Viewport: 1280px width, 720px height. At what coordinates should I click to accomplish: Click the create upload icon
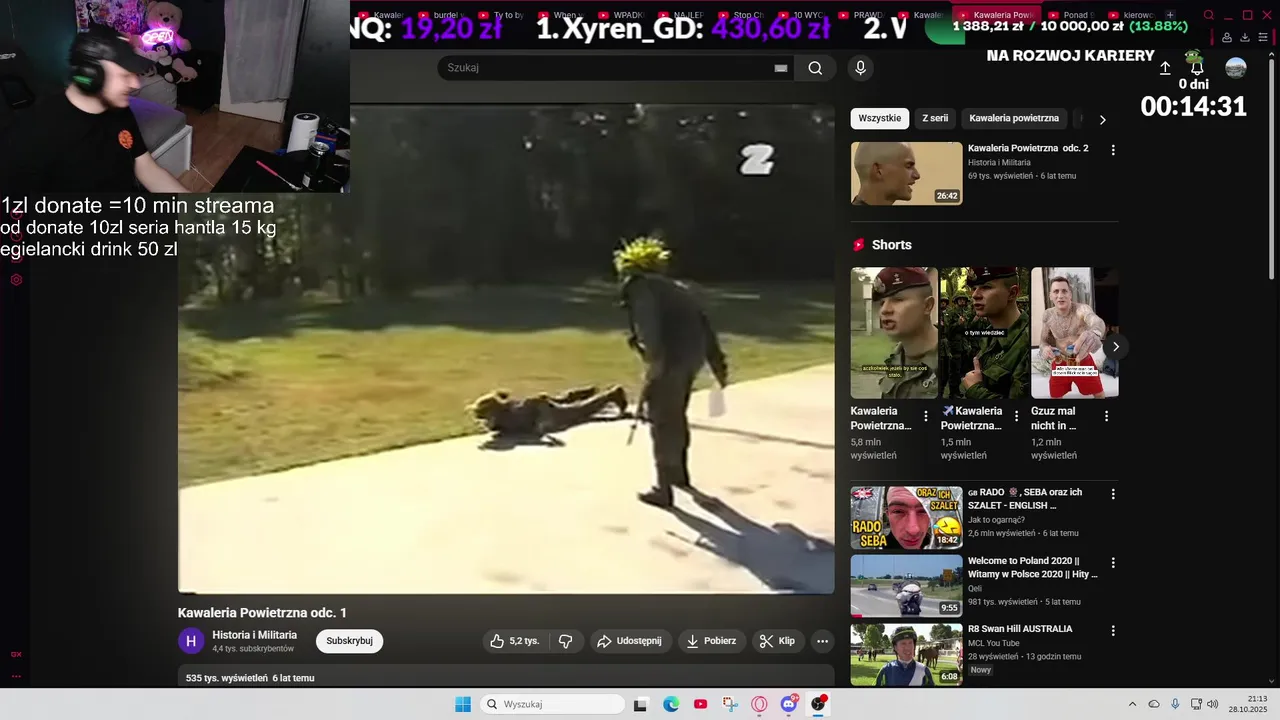tap(1165, 68)
